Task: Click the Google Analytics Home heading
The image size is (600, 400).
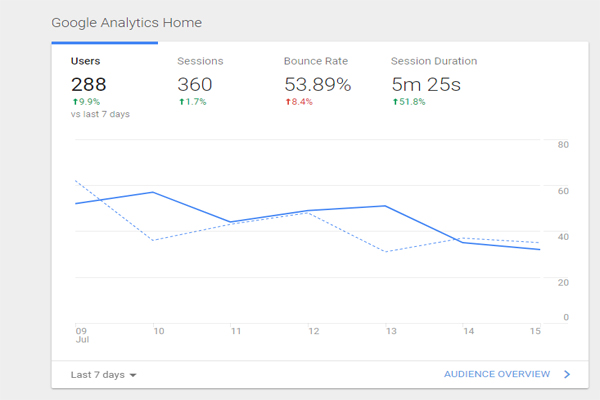Action: click(x=126, y=23)
